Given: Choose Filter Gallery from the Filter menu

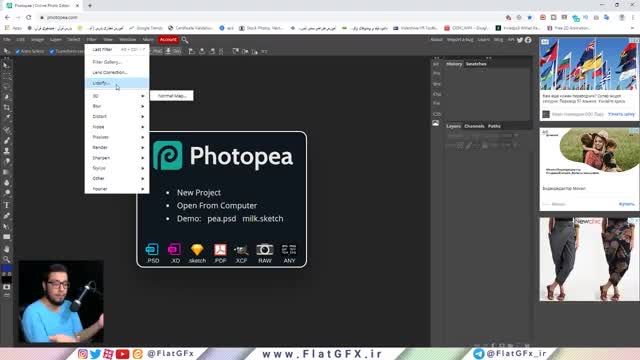Looking at the screenshot, I should (117, 62).
